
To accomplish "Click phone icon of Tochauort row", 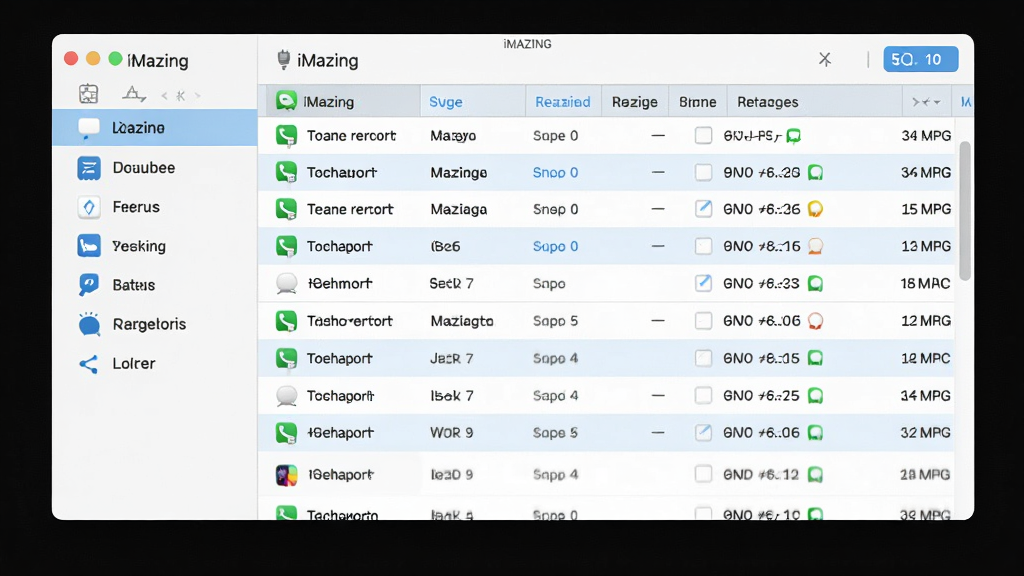I will (x=286, y=172).
